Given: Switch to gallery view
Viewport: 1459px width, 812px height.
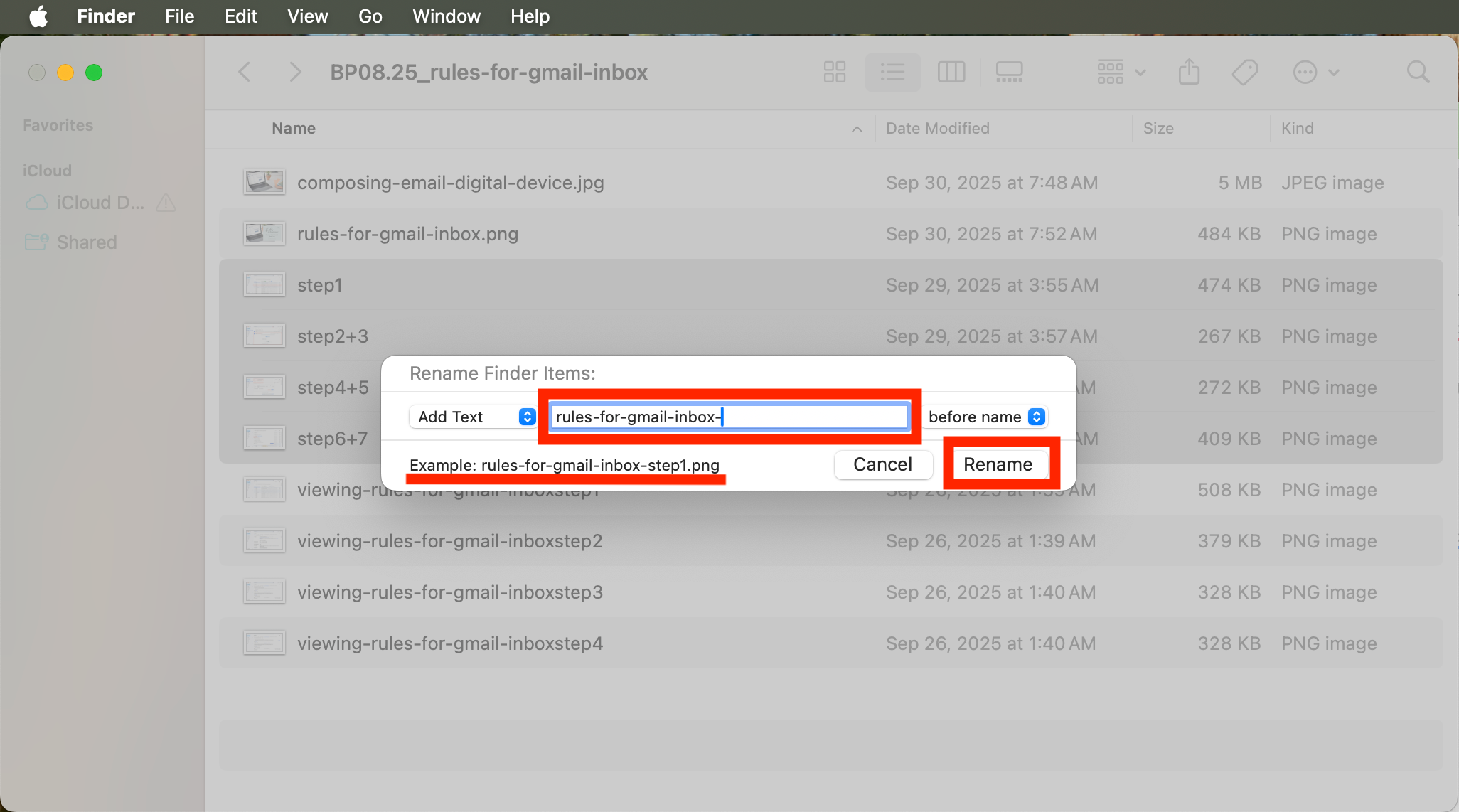Looking at the screenshot, I should tap(1009, 72).
